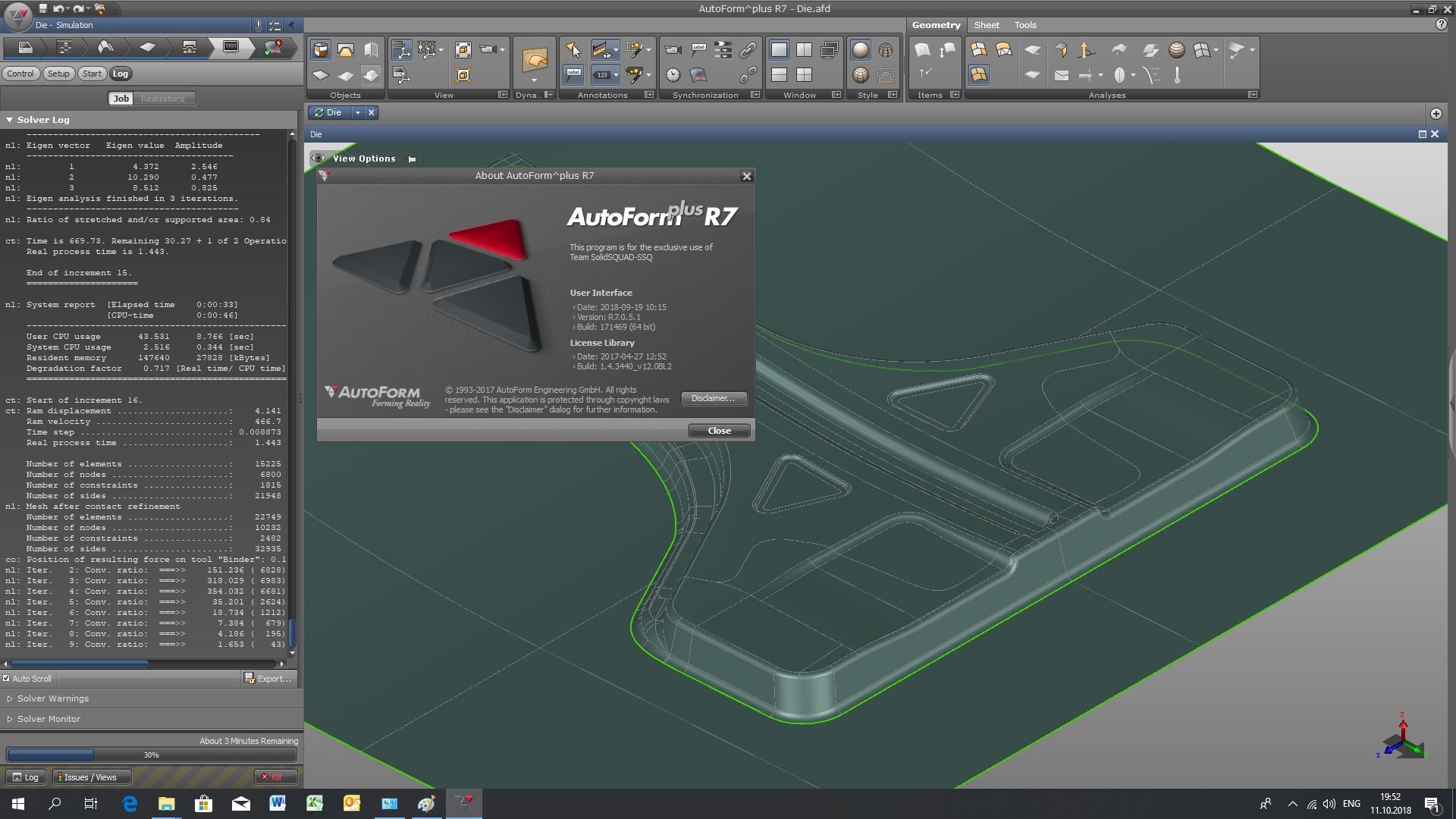1456x819 pixels.
Task: Open the ruler measurement dropdown arrow
Action: point(616,50)
